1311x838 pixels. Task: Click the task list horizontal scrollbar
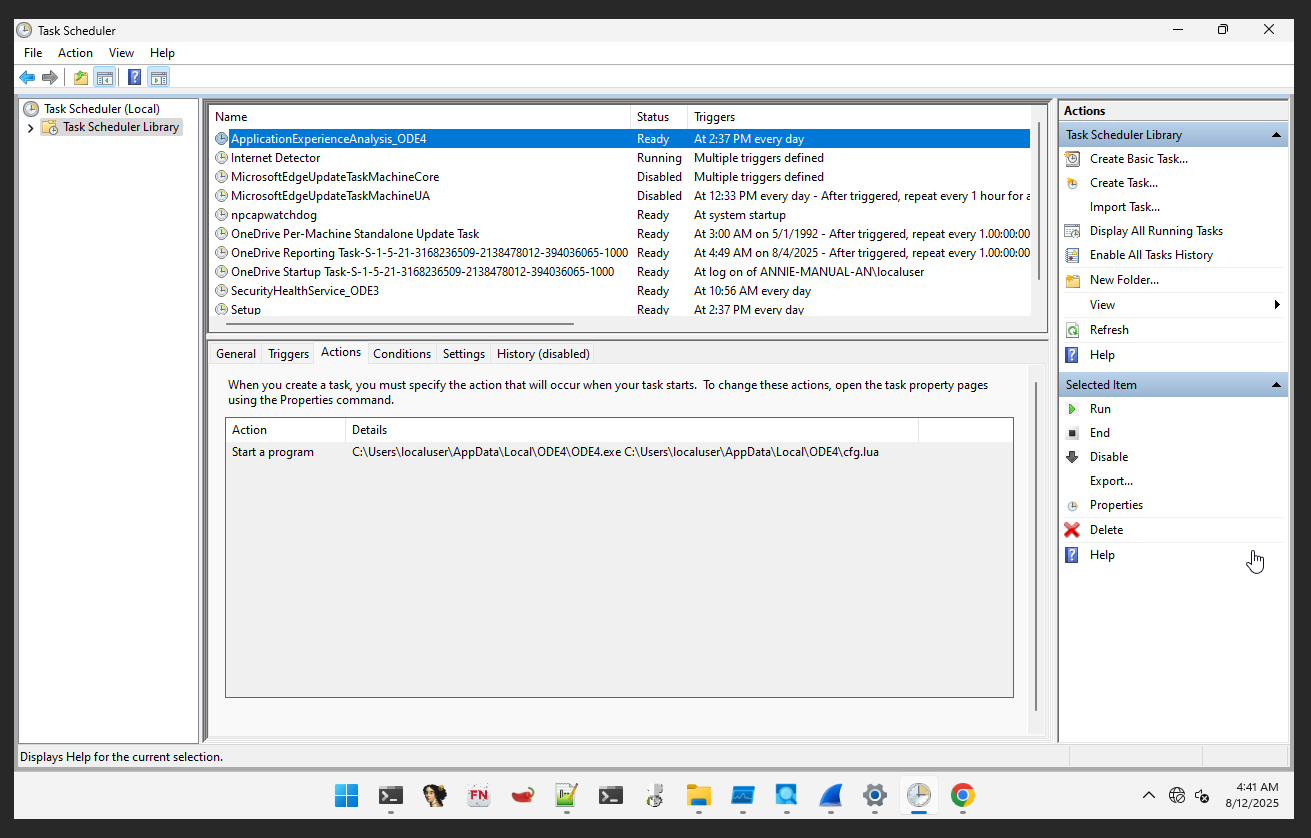click(x=400, y=324)
